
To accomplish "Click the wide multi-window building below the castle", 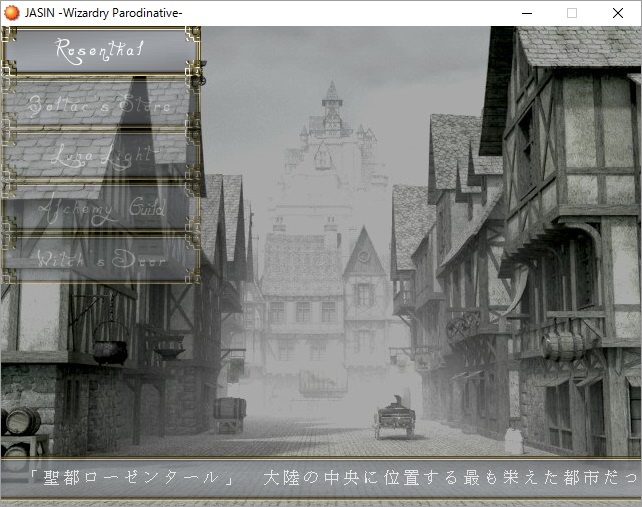I will 300,300.
